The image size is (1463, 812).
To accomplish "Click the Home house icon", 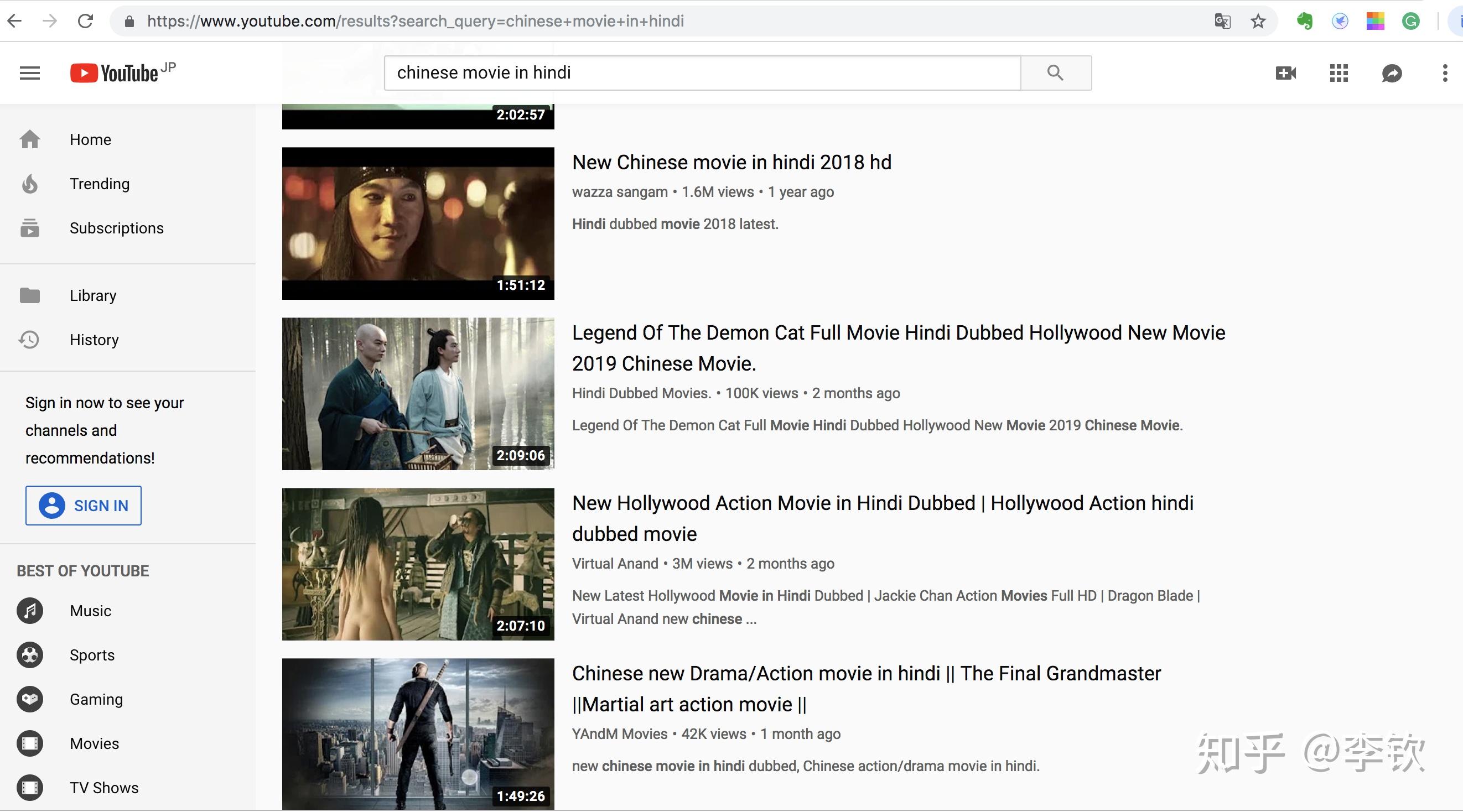I will pyautogui.click(x=29, y=139).
